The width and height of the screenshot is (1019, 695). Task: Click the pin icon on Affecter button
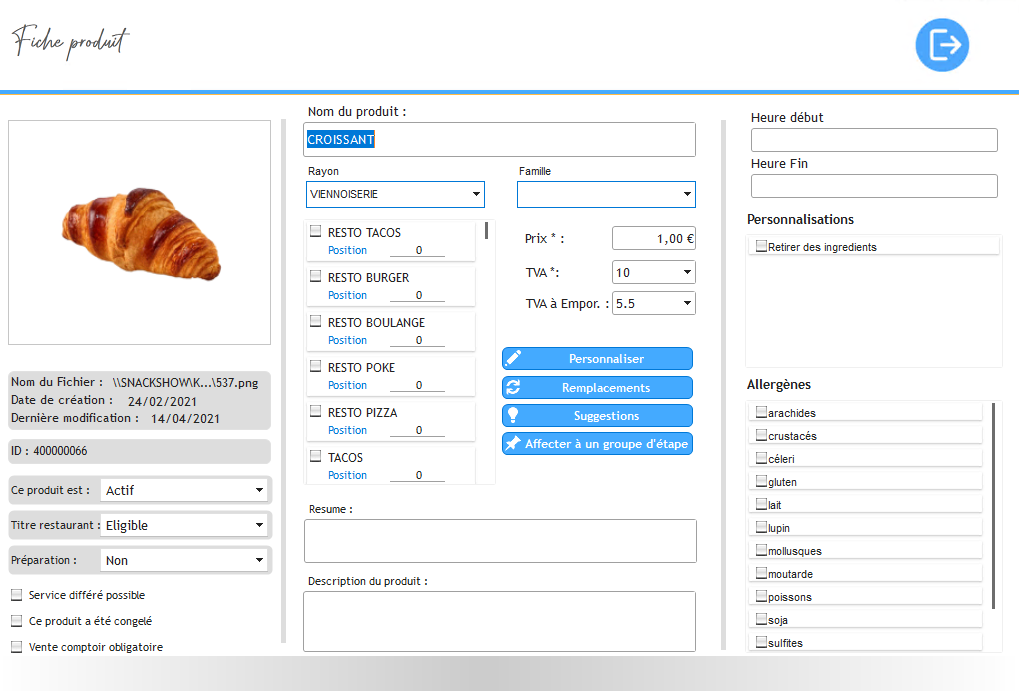[514, 443]
